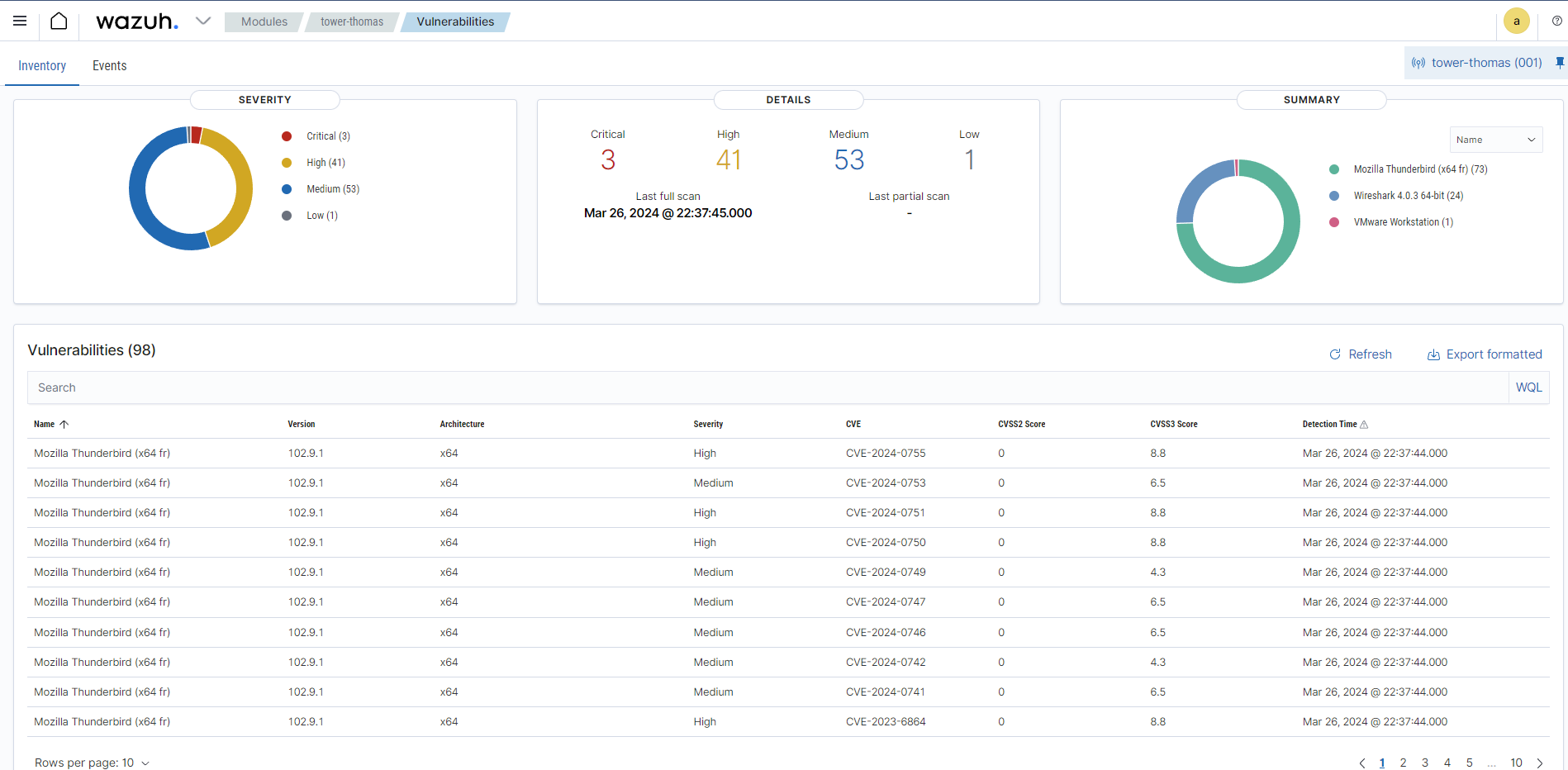Image resolution: width=1568 pixels, height=770 pixels.
Task: Go to page 2
Action: [1403, 763]
